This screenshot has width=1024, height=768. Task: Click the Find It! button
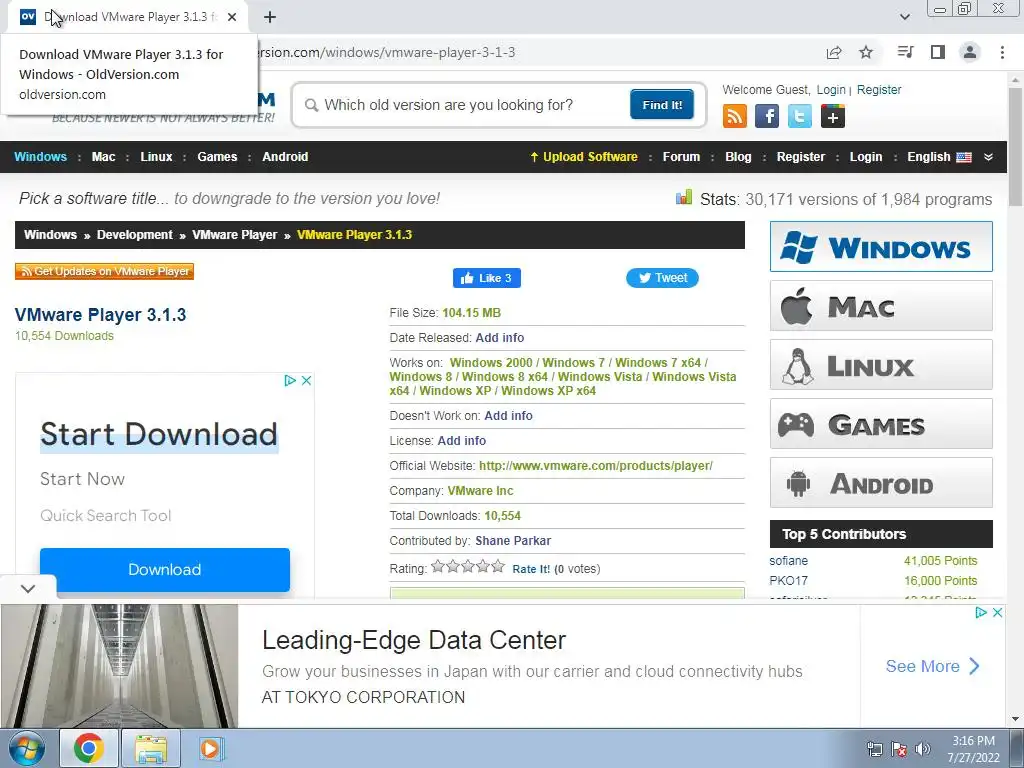[x=662, y=105]
